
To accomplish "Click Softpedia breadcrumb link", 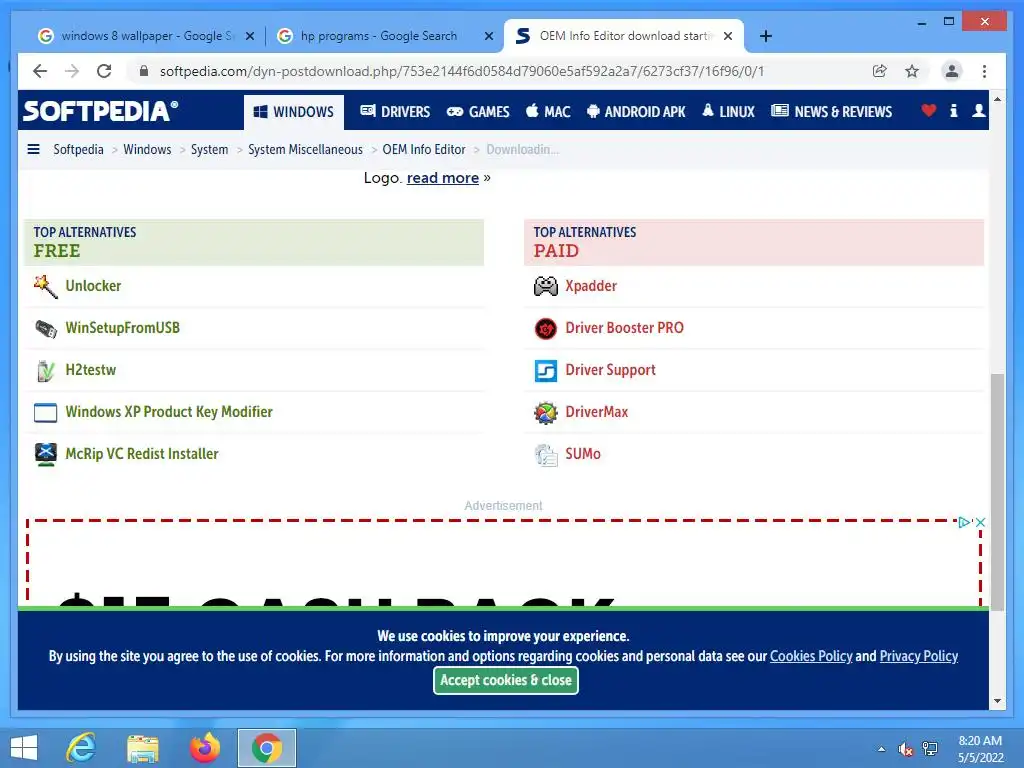I will 78,150.
